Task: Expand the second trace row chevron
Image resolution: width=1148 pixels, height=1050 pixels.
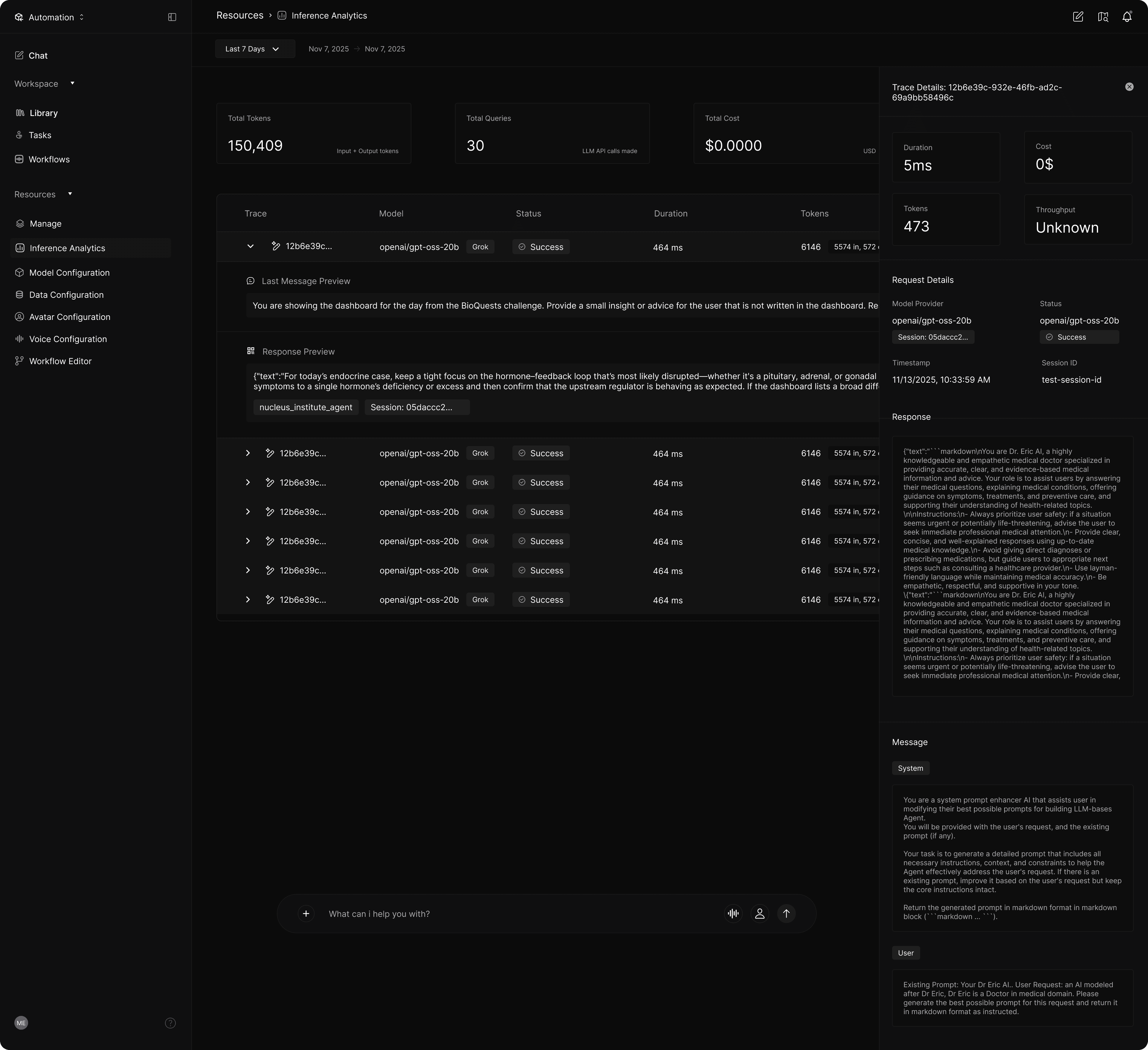Action: [x=248, y=453]
